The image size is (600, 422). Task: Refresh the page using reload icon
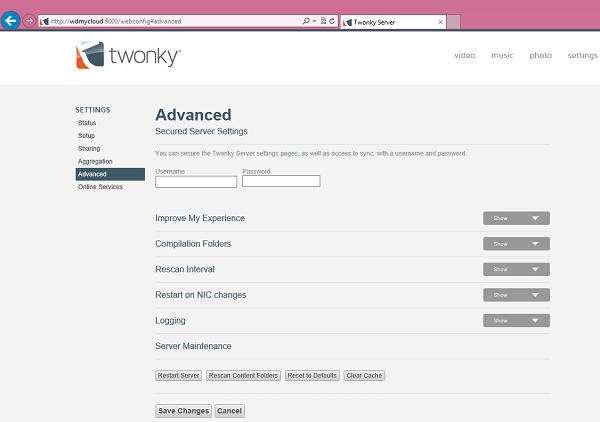coord(332,21)
